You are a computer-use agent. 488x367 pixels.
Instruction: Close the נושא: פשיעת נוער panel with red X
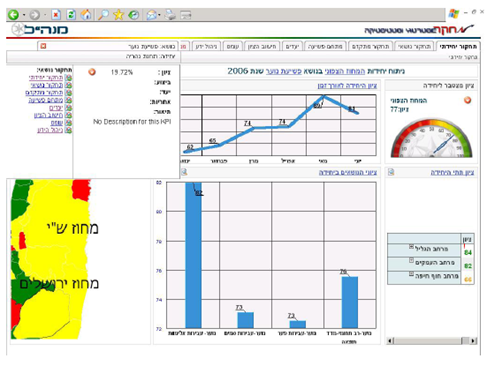click(x=43, y=46)
